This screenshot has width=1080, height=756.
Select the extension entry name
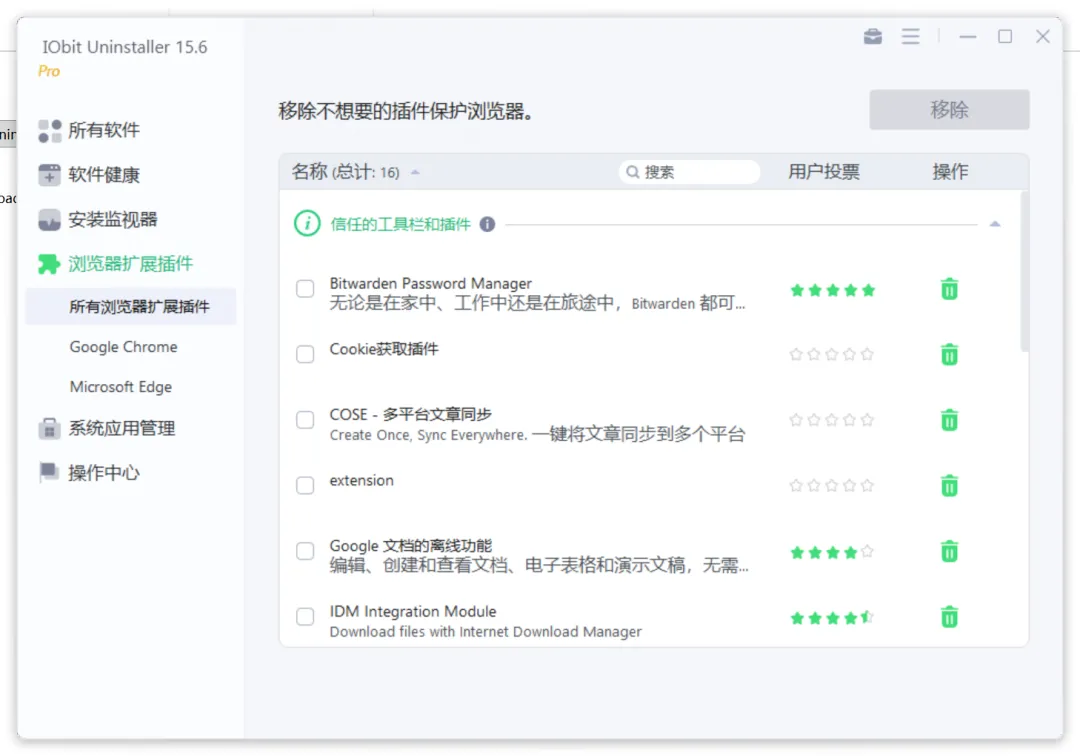click(362, 481)
